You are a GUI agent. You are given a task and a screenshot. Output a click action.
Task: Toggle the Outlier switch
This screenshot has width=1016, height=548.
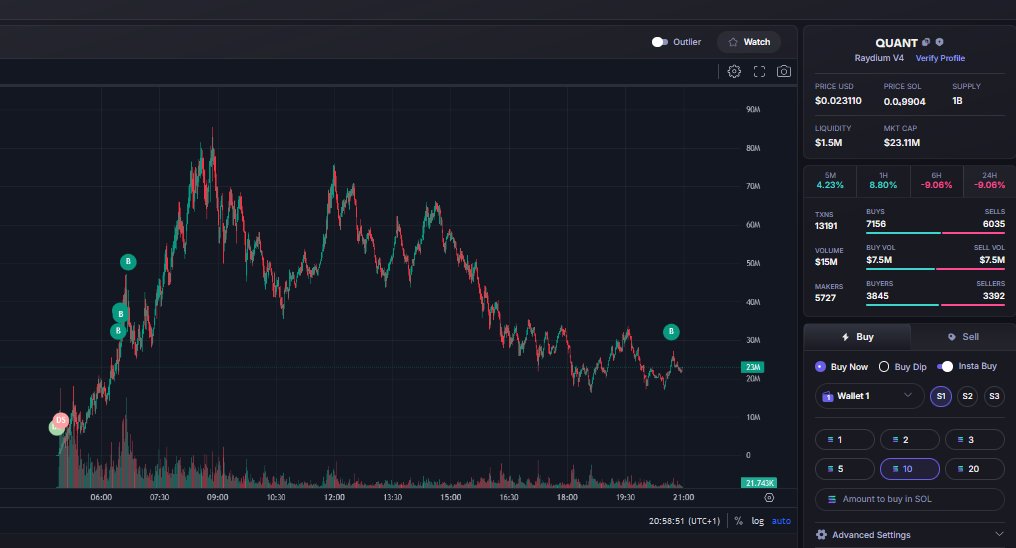pyautogui.click(x=660, y=42)
